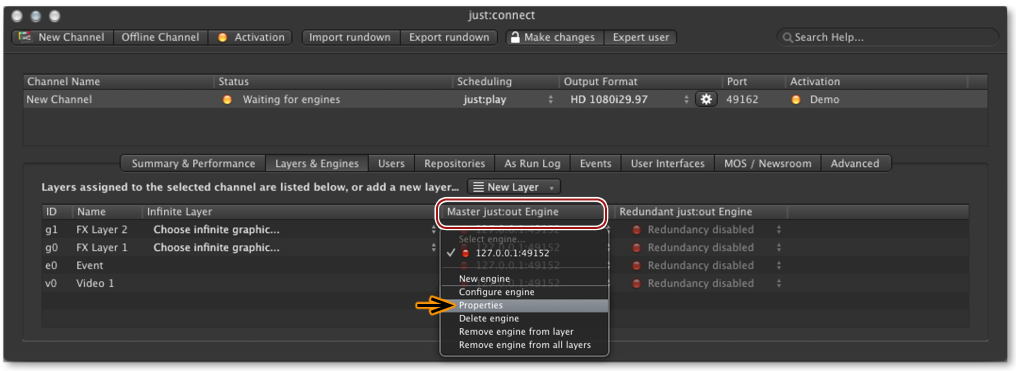Open Redundancy disabled dropdown for FX Layer 2

click(706, 229)
